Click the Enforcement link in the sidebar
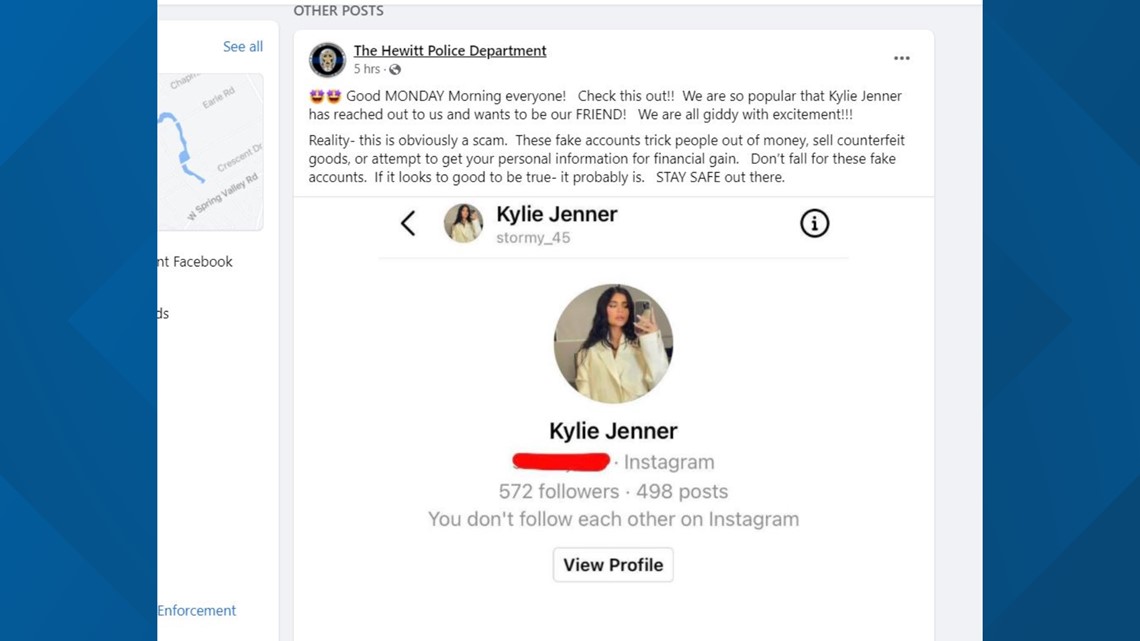 [196, 610]
